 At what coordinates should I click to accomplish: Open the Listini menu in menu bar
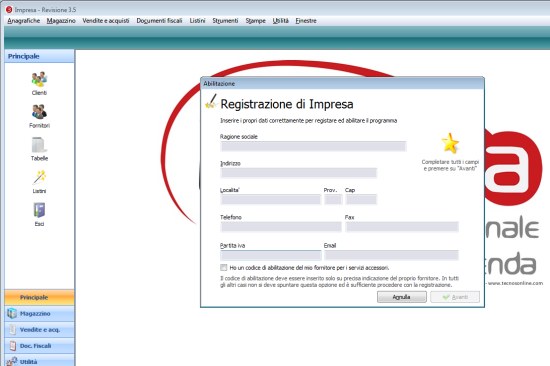coord(197,21)
